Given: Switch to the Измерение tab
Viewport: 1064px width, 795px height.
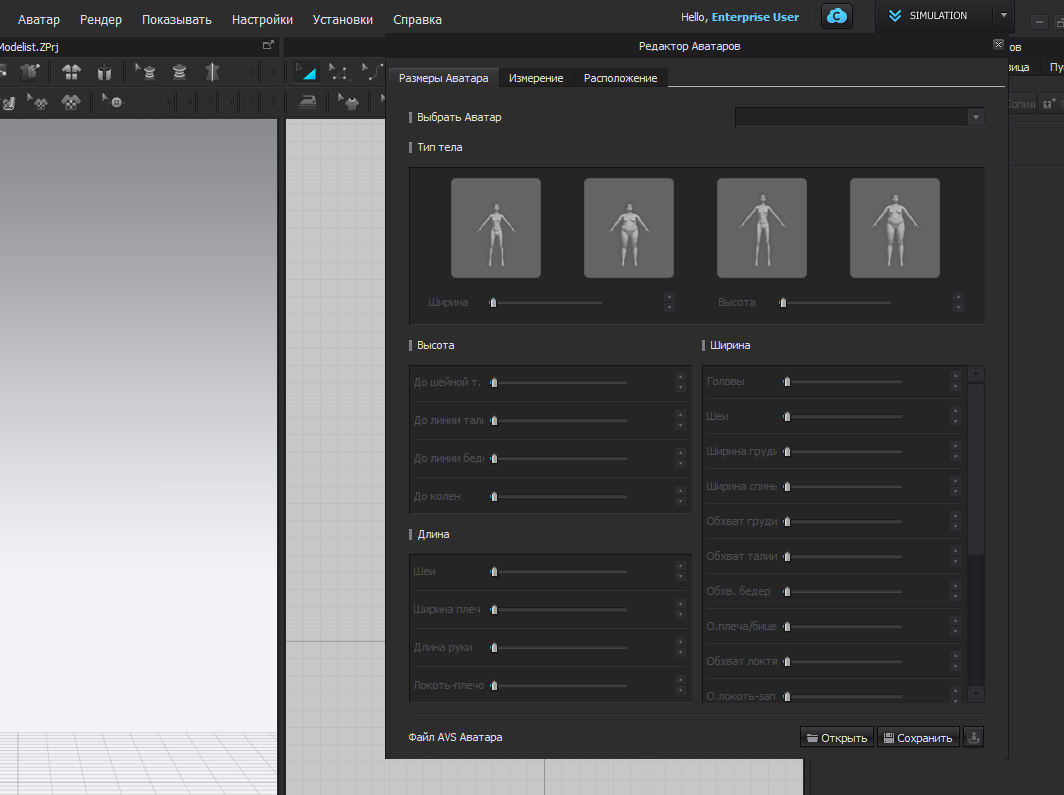Looking at the screenshot, I should (536, 78).
